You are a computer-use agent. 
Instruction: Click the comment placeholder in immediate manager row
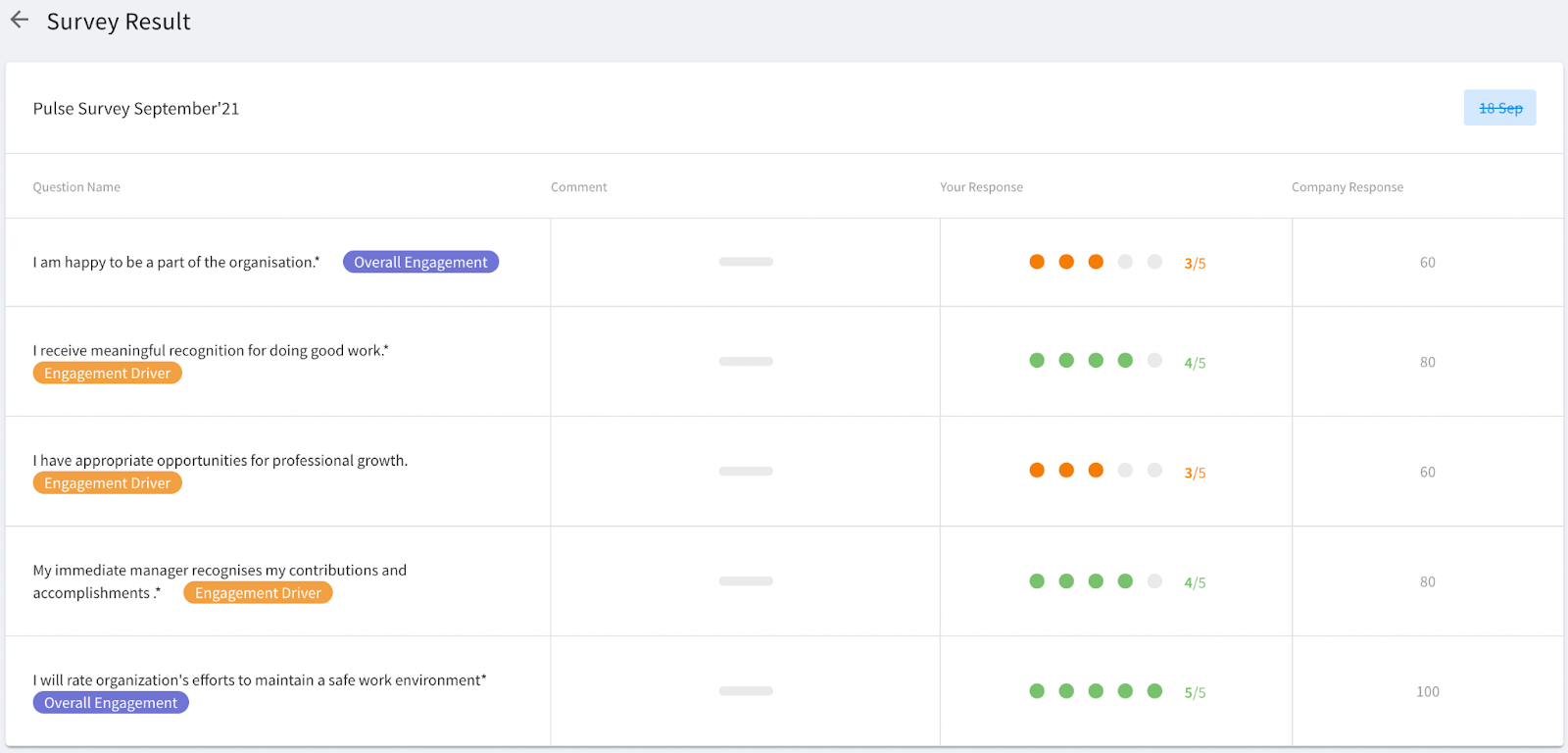[746, 580]
